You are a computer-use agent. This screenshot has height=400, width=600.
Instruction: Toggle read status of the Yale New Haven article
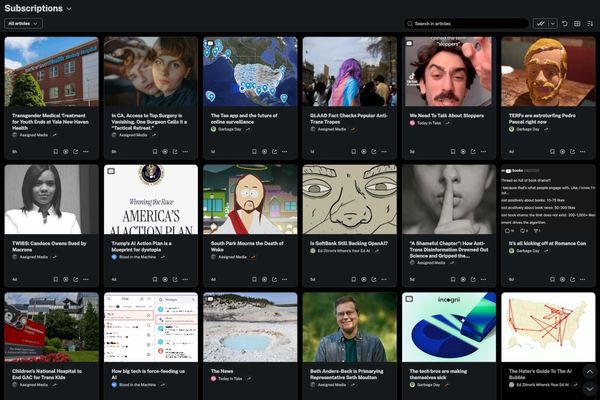tap(66, 152)
